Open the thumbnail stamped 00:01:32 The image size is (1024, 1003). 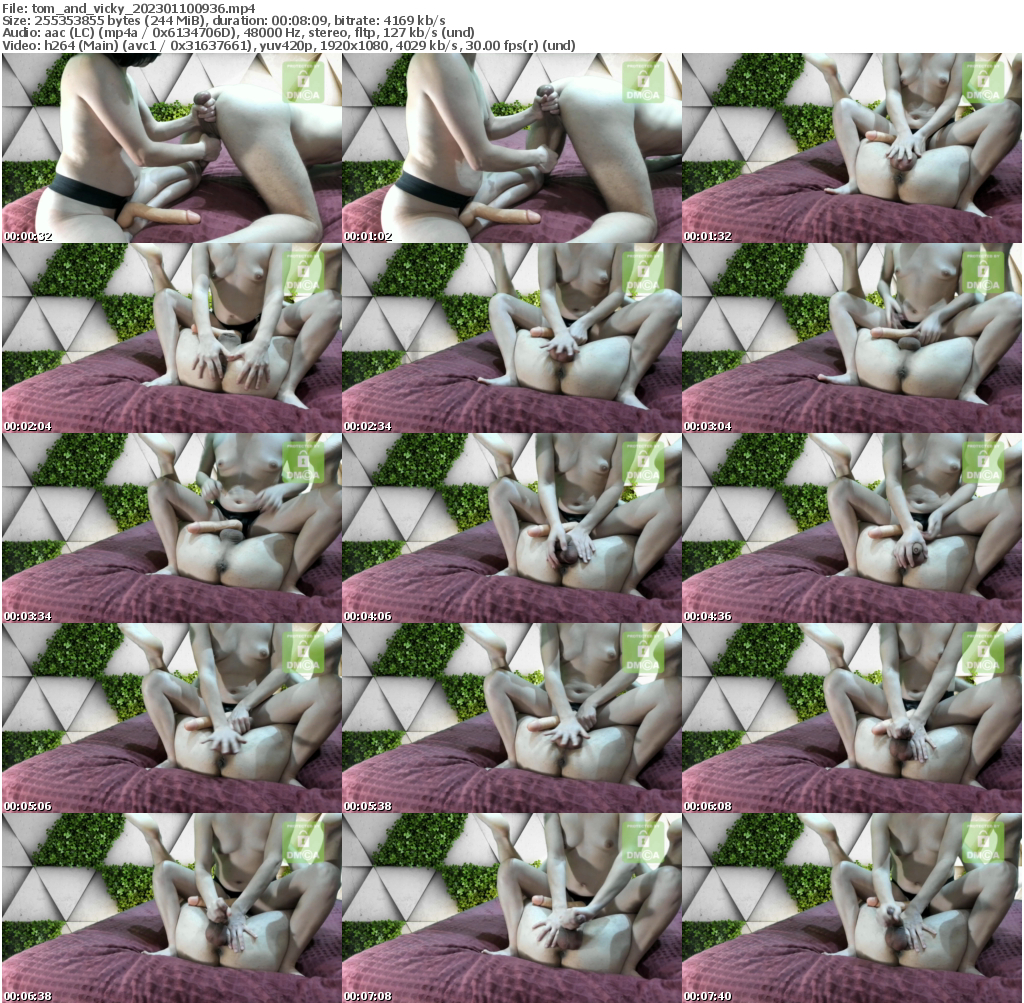pyautogui.click(x=851, y=148)
